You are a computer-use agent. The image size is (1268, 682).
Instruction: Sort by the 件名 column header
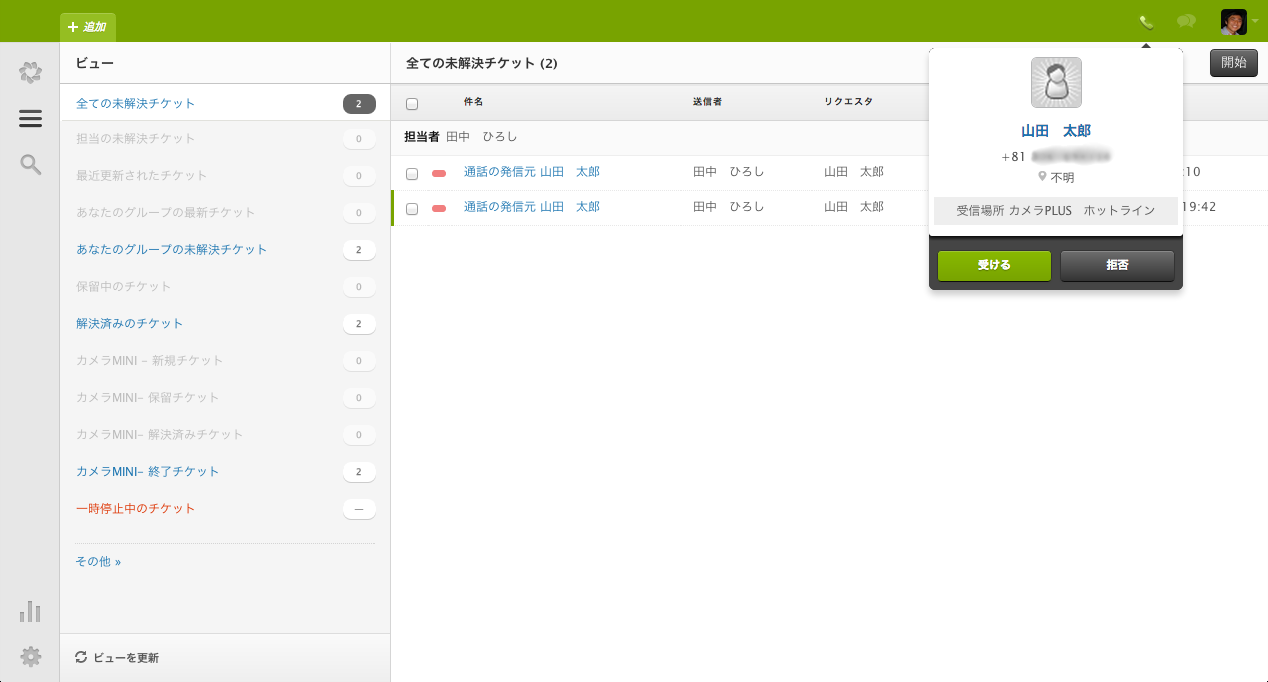474,102
